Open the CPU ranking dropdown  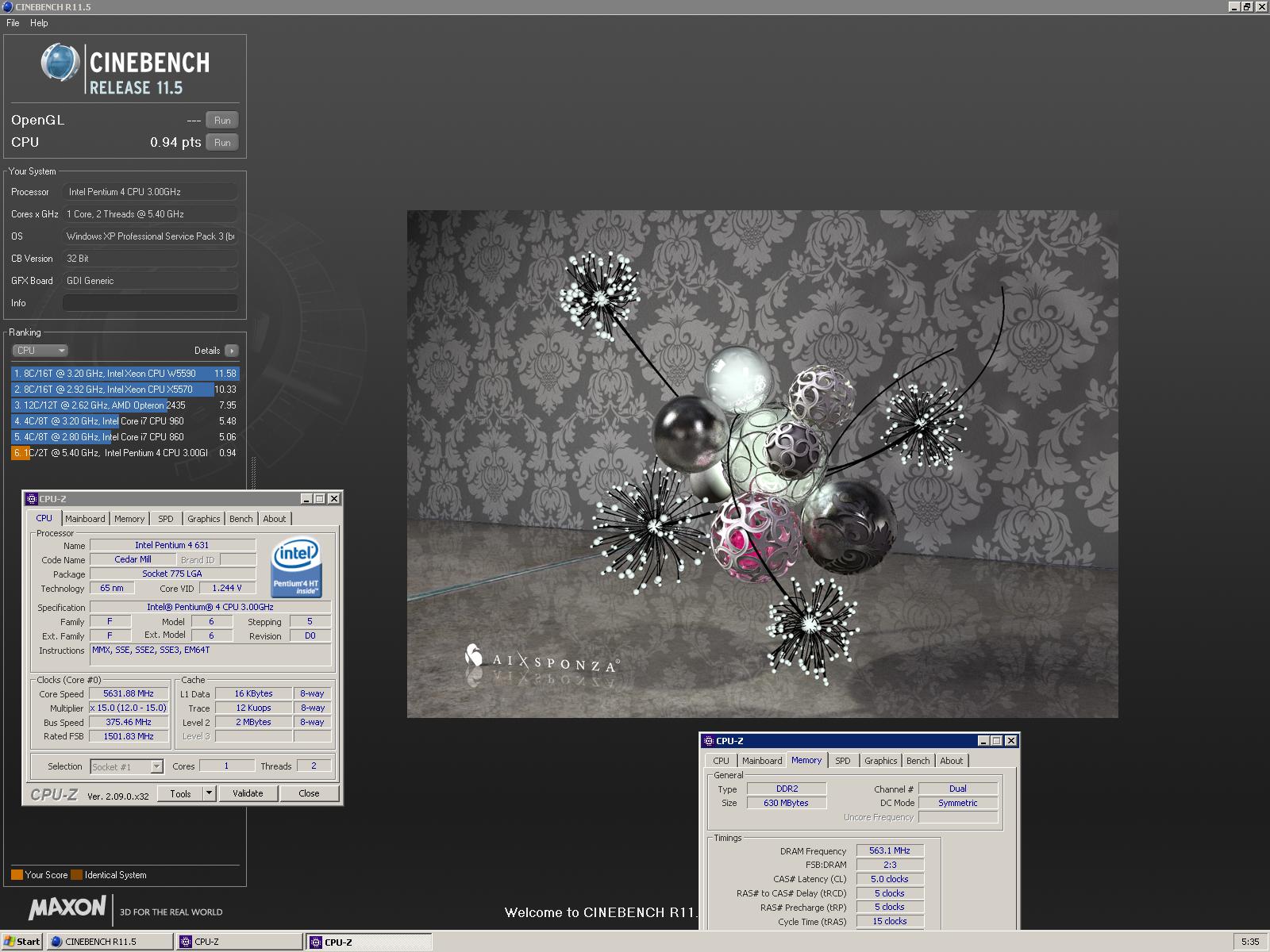(40, 351)
